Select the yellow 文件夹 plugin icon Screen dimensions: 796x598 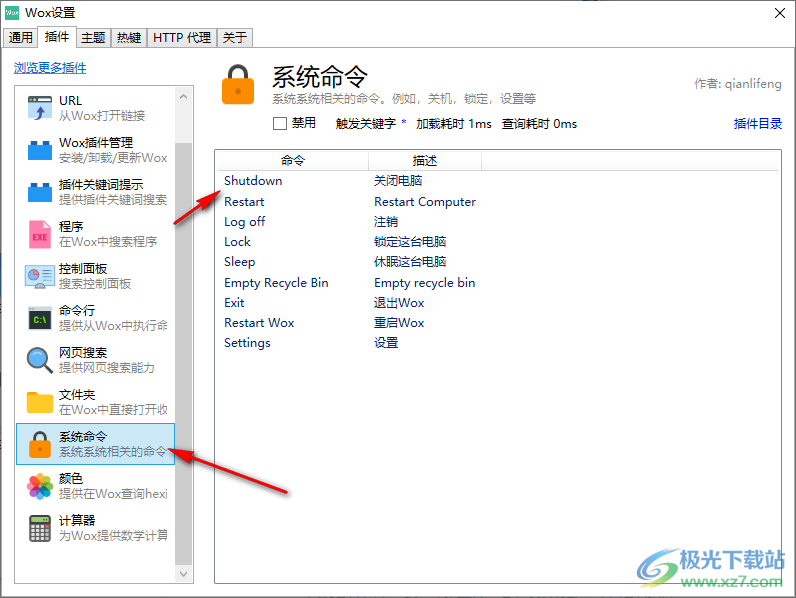tap(40, 402)
